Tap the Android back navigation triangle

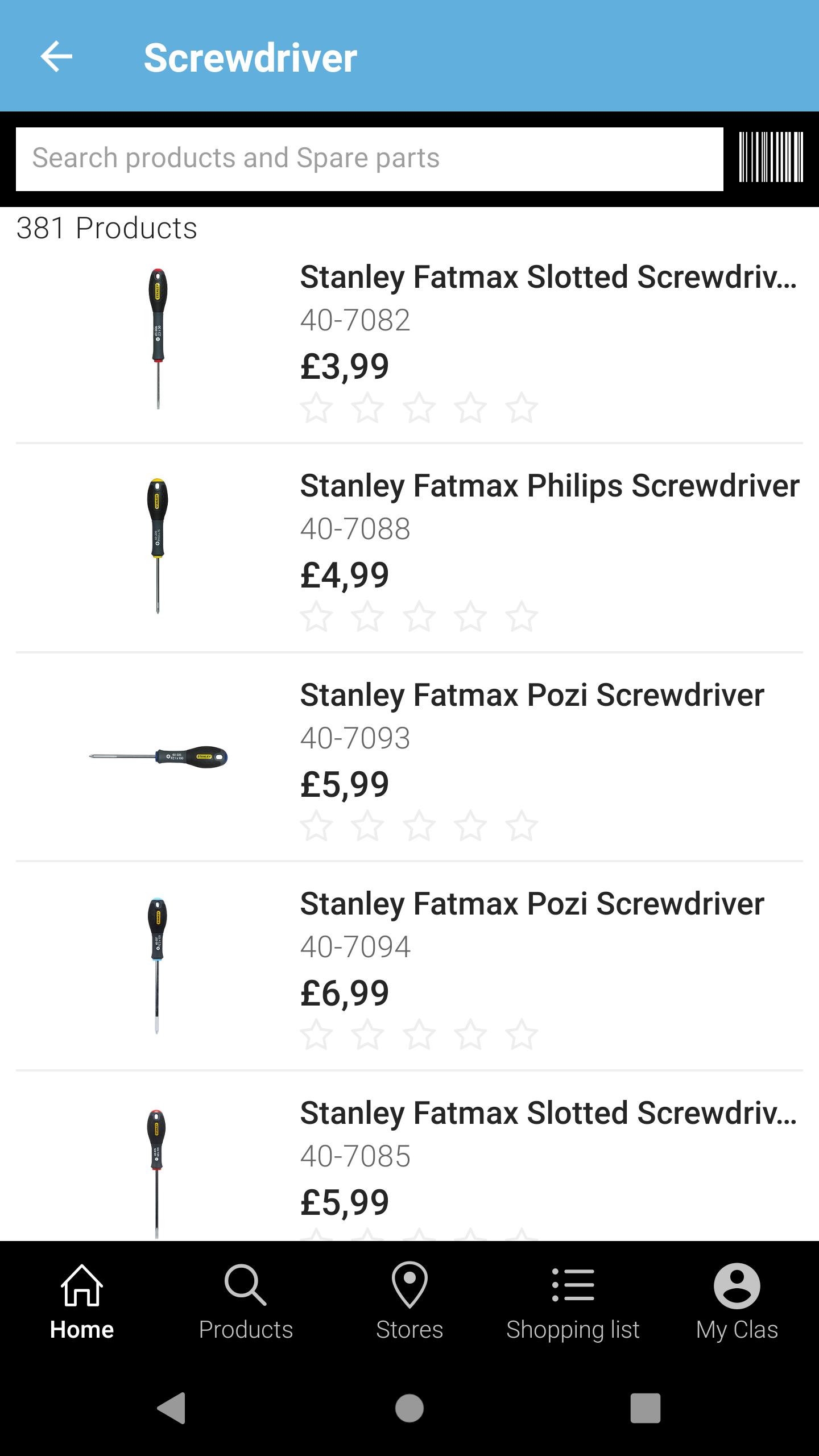[171, 1408]
